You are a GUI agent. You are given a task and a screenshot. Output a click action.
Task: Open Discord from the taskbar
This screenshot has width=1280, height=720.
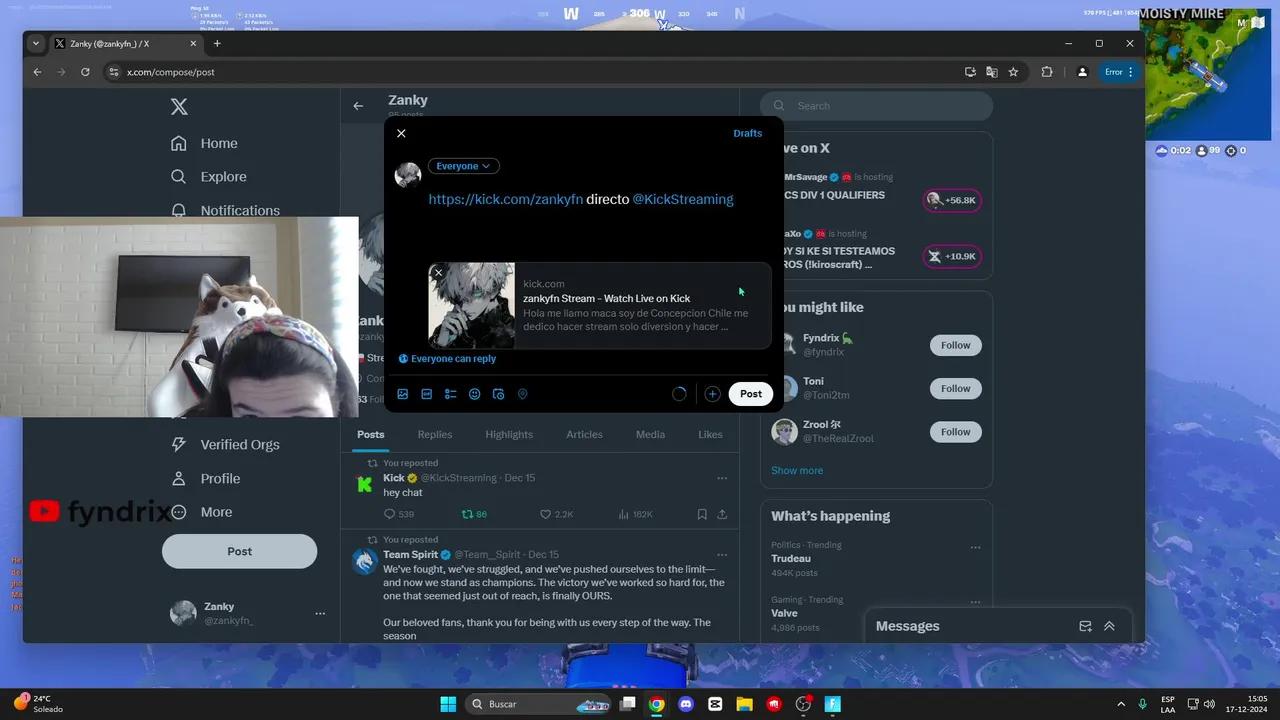(x=686, y=704)
